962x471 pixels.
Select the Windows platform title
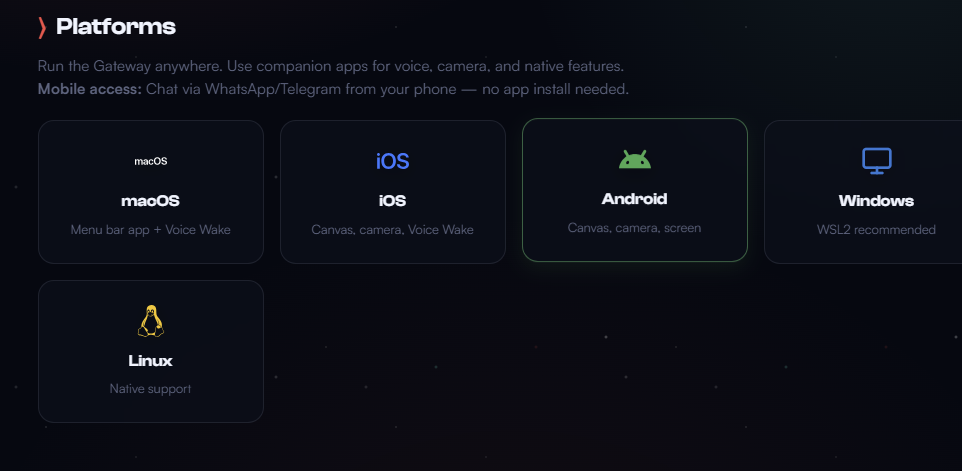point(876,200)
